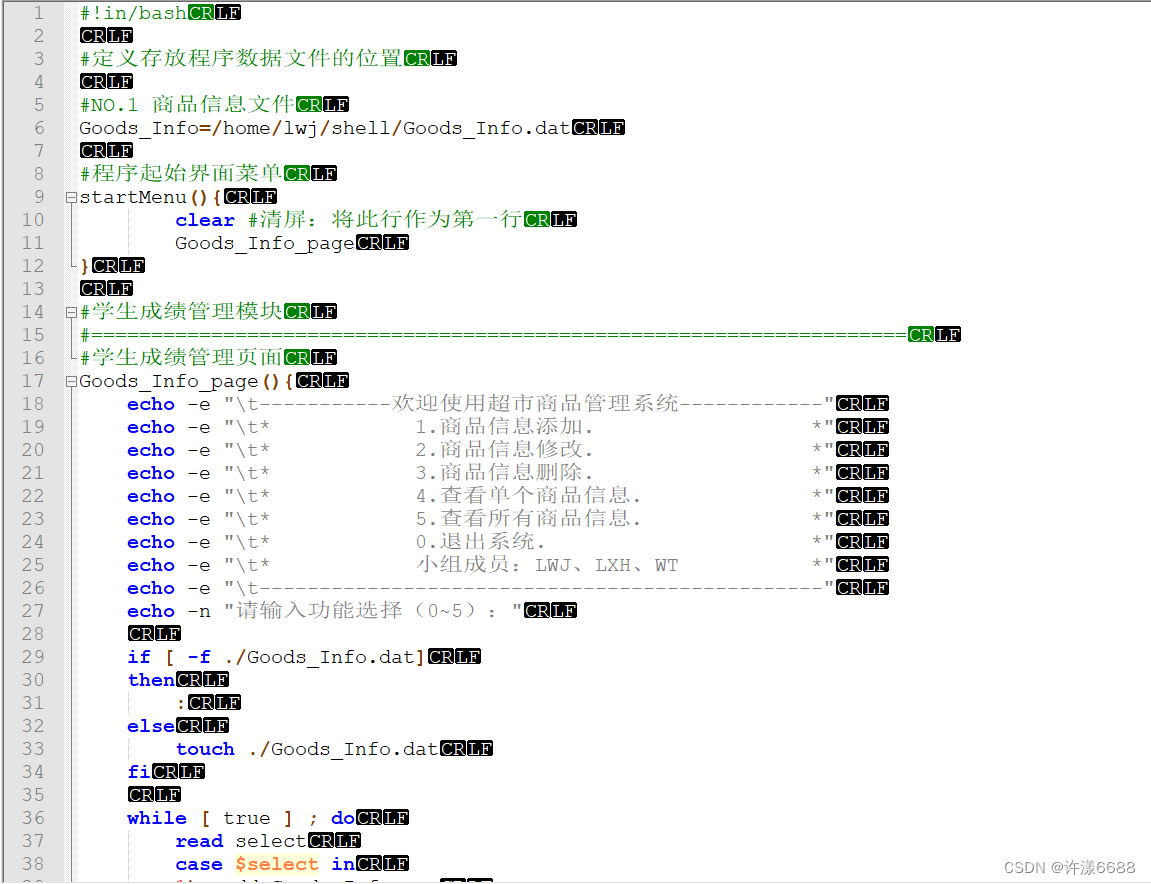Click the 'touch' command on line 33
This screenshot has width=1151, height=884.
coord(204,748)
